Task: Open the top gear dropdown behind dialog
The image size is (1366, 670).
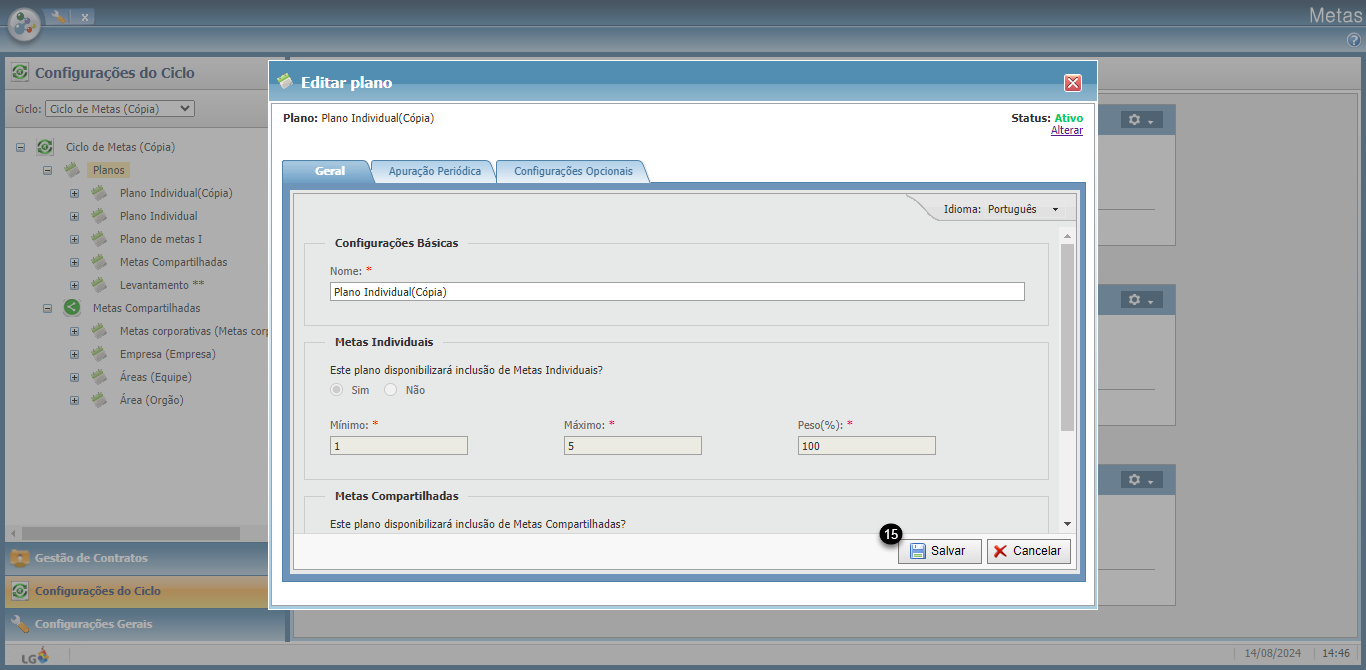Action: pos(1141,120)
